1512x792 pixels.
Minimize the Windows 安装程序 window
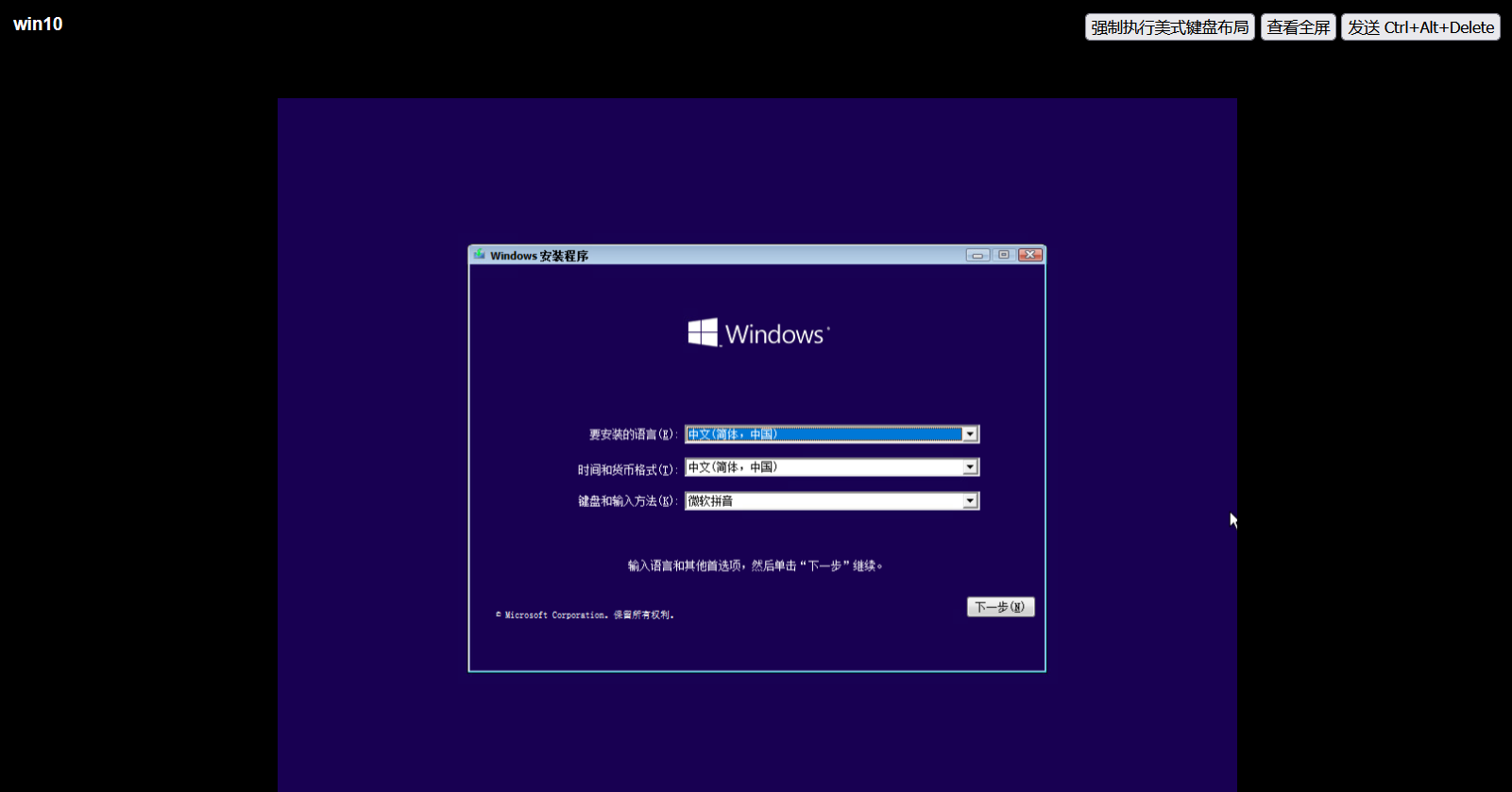point(977,255)
